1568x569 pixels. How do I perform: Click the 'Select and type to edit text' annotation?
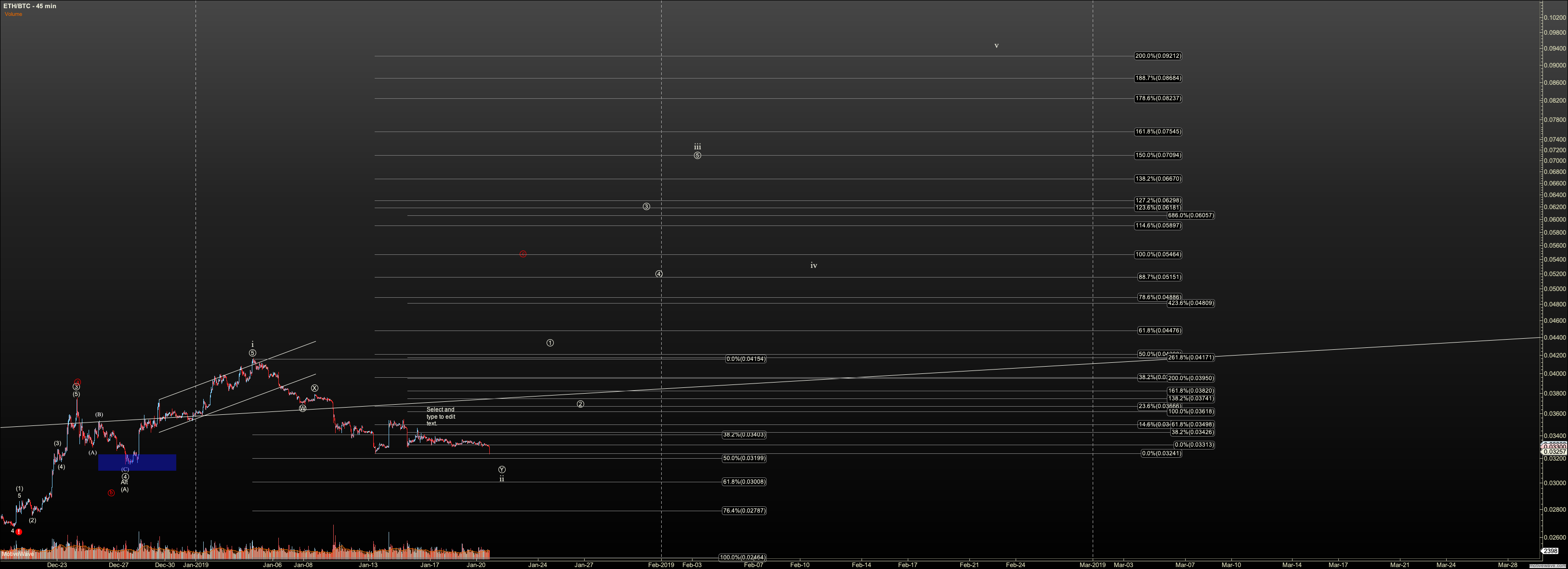(441, 417)
